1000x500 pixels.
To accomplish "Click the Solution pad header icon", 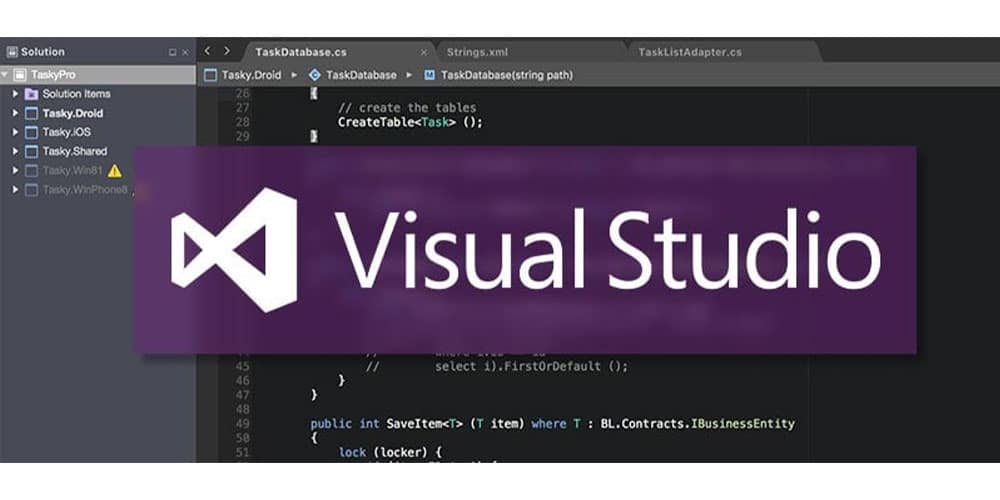I will click(11, 52).
